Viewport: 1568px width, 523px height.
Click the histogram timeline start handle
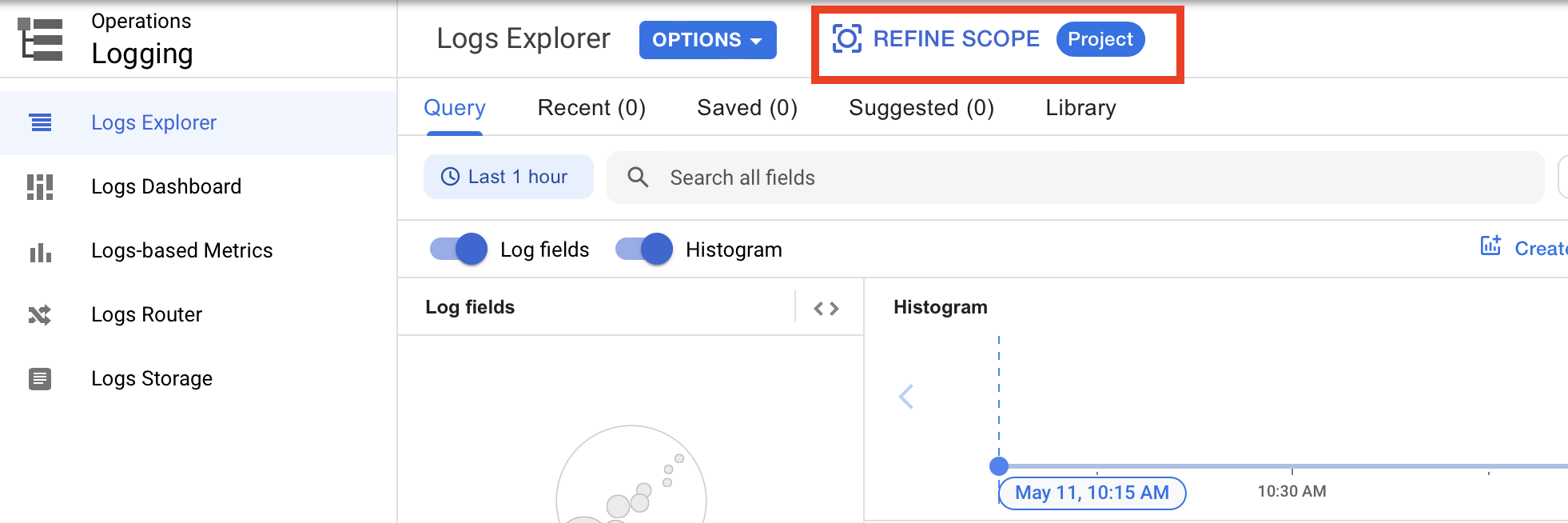998,466
